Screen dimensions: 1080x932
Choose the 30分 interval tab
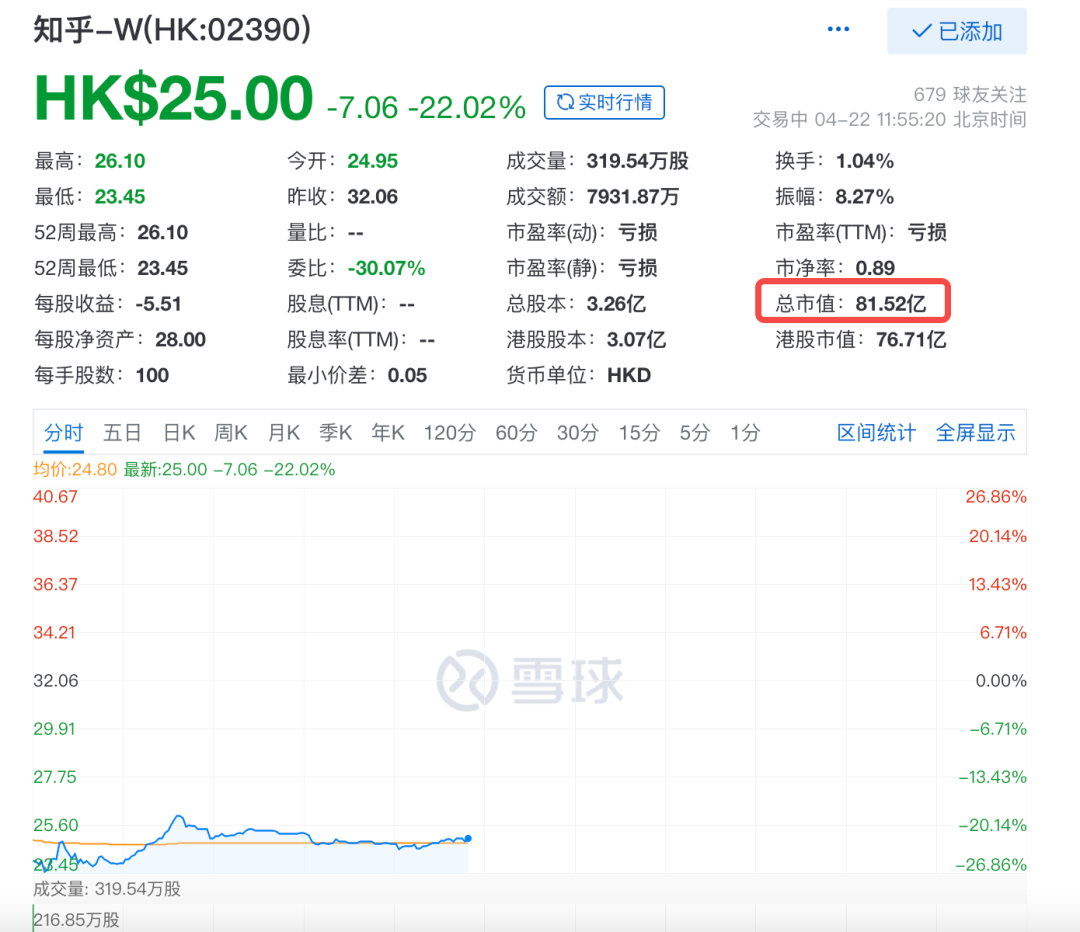tap(577, 433)
